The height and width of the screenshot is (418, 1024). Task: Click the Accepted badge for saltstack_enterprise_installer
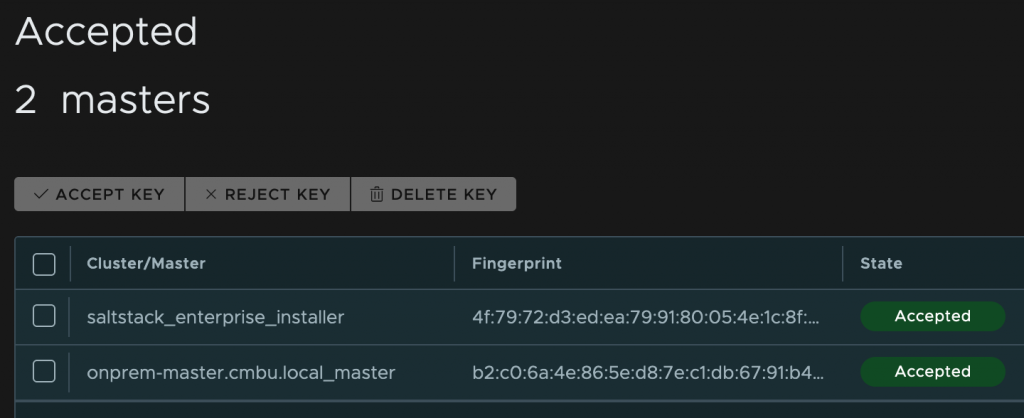click(x=932, y=316)
